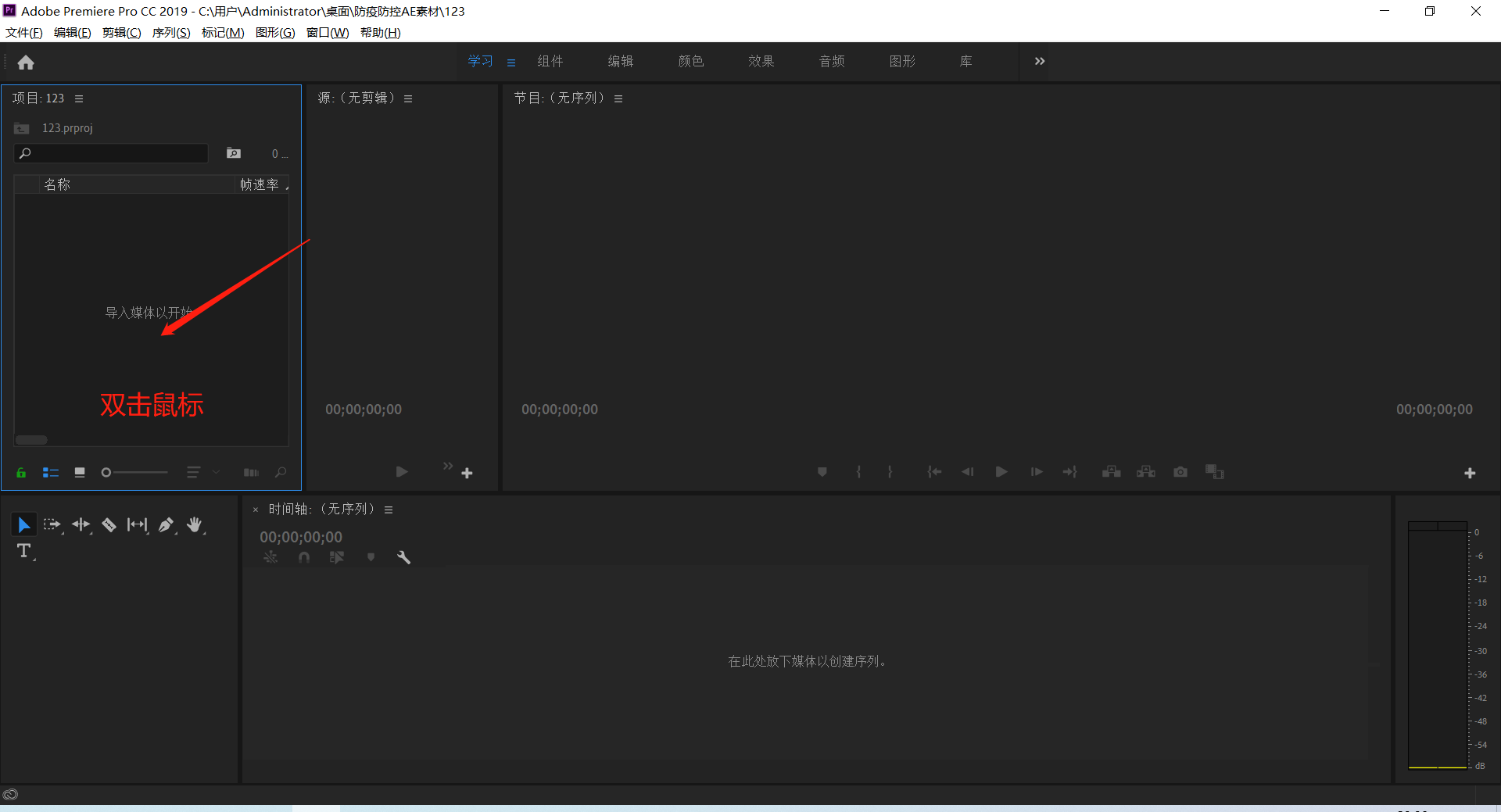Open the Learning workspace menu icon
Image resolution: width=1501 pixels, height=812 pixels.
click(511, 63)
